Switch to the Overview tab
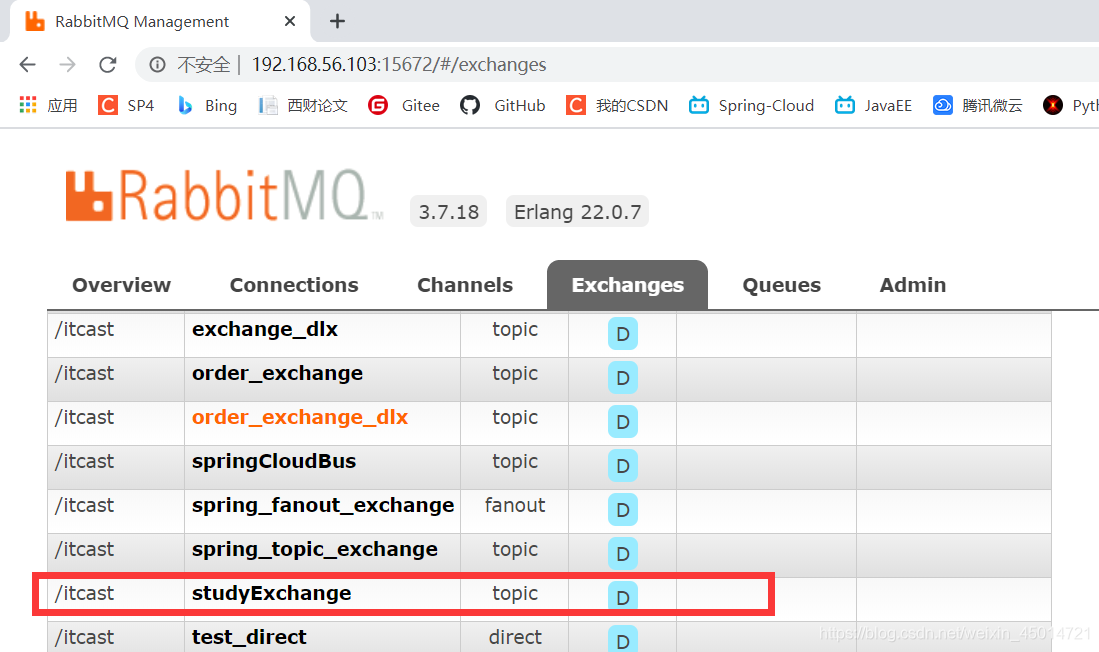Screen dimensions: 1099x652 coord(121,285)
